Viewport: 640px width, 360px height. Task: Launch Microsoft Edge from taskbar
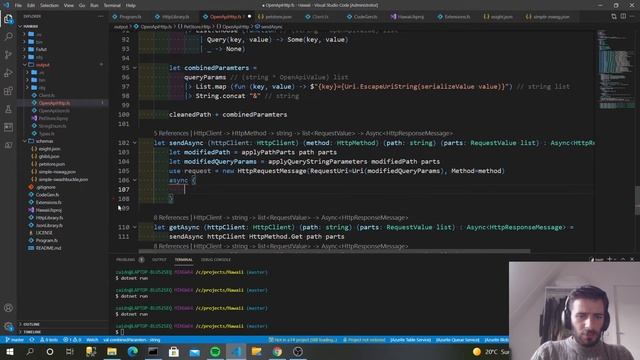pyautogui.click(x=133, y=351)
